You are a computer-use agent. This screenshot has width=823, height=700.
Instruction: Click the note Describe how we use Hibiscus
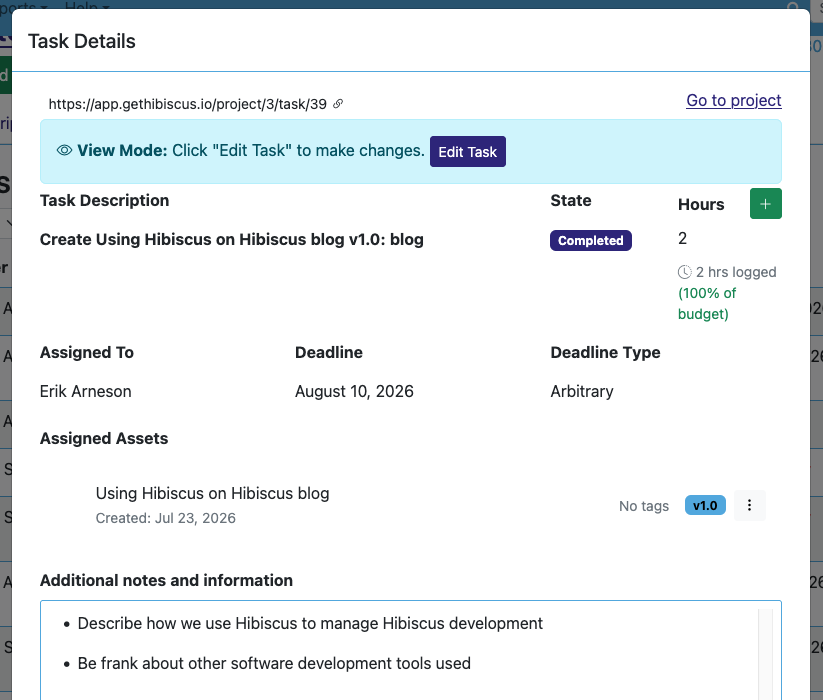[x=310, y=623]
